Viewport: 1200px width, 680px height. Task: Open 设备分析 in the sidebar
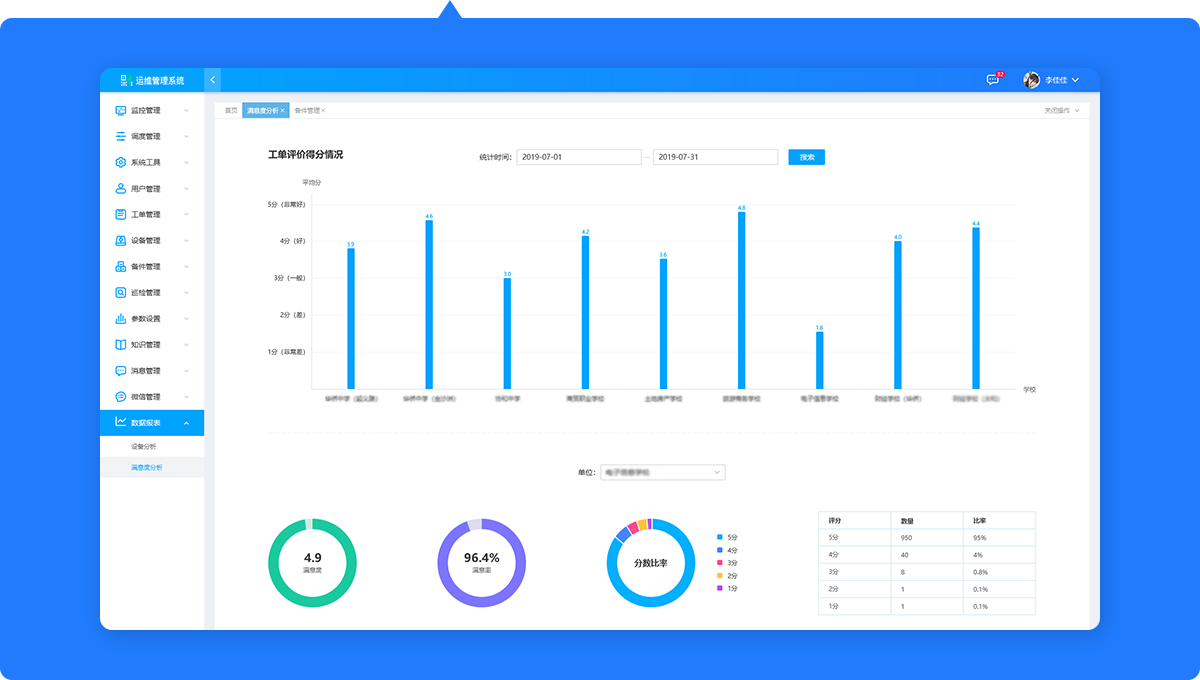[x=144, y=446]
